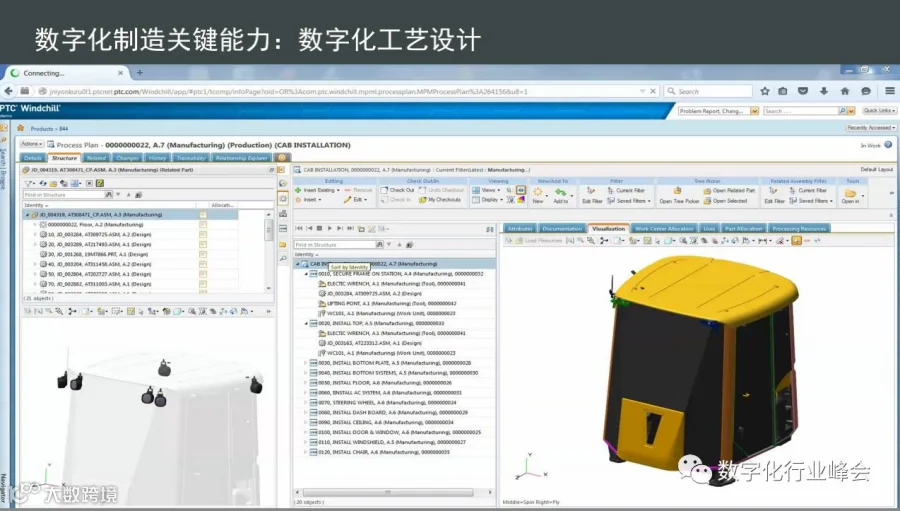
Task: Click the highlighted yellow icon in visualization toolbar
Action: click(796, 241)
